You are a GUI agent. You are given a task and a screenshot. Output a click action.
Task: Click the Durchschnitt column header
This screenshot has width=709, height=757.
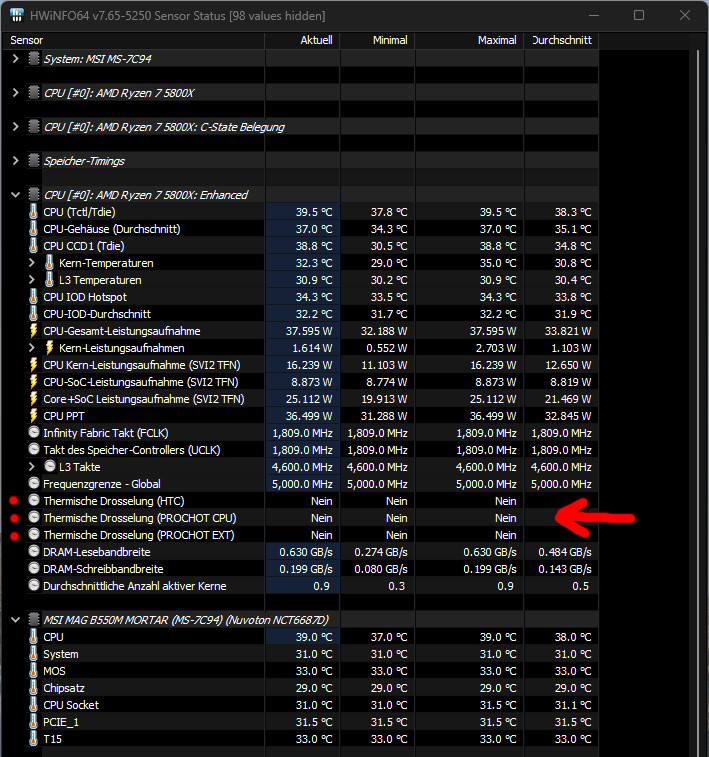(x=561, y=40)
